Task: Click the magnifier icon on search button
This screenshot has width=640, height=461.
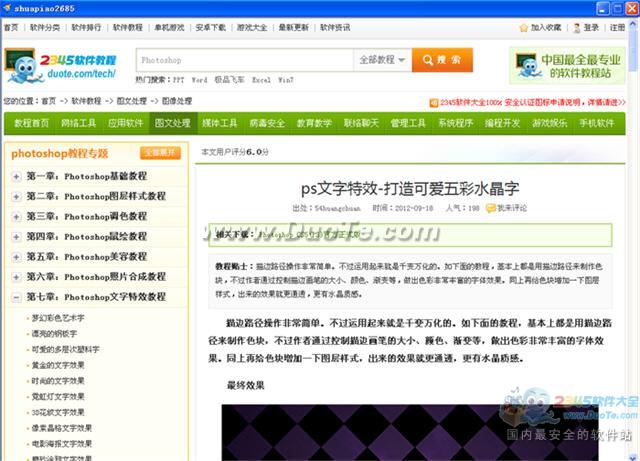Action: click(425, 60)
